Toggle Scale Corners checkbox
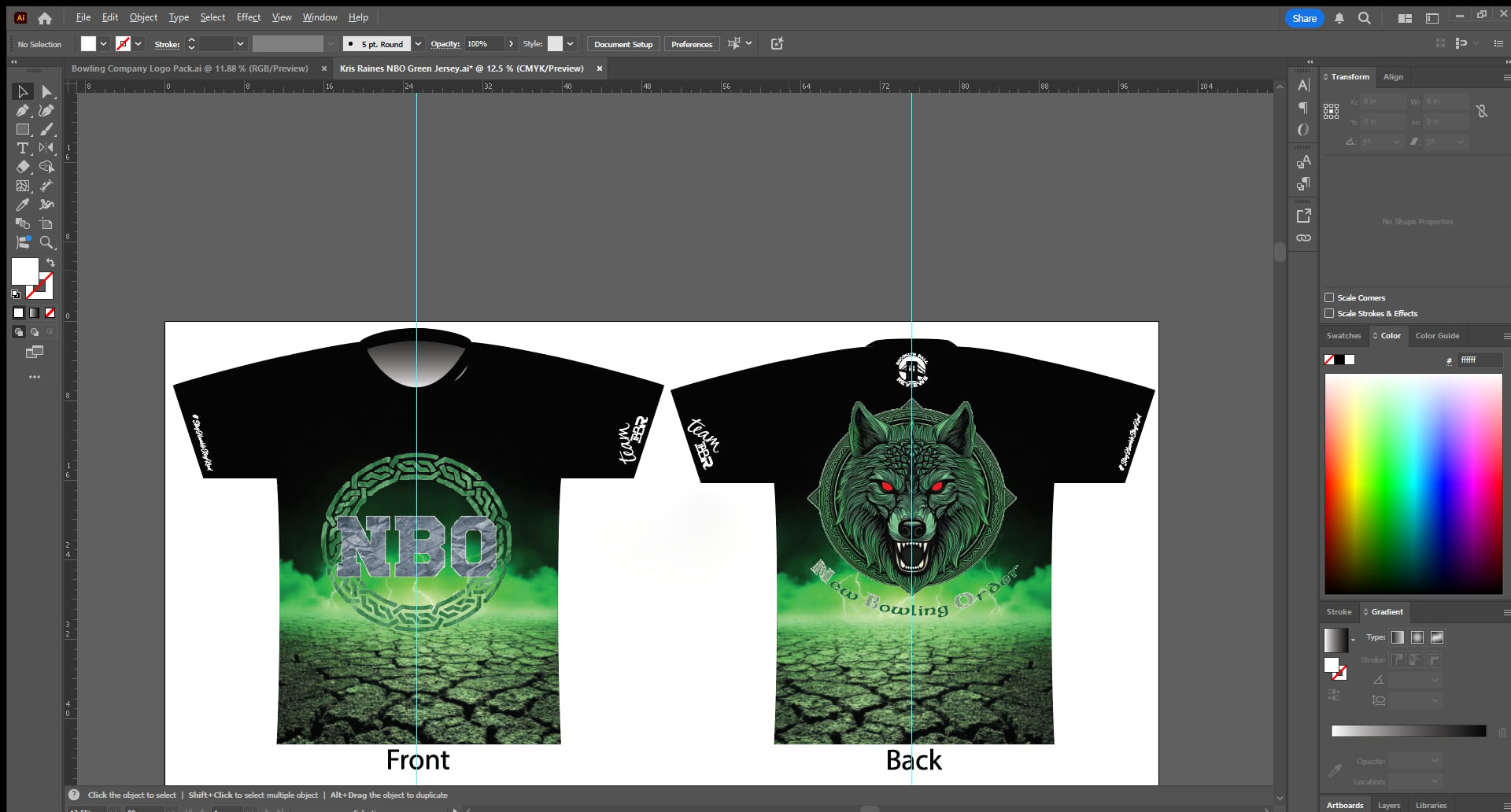The height and width of the screenshot is (812, 1511). (x=1329, y=297)
